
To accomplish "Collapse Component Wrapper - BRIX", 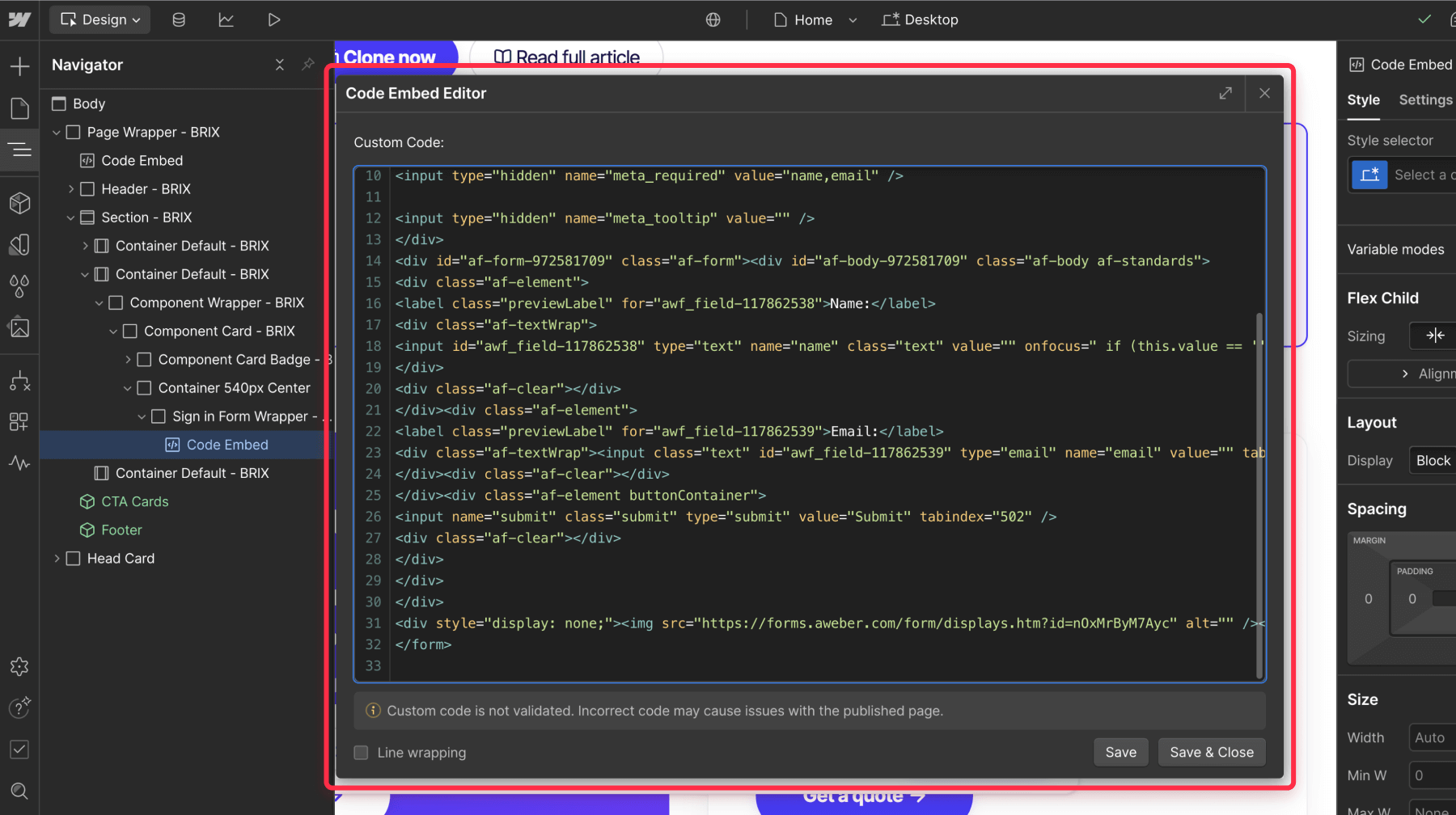I will click(99, 302).
